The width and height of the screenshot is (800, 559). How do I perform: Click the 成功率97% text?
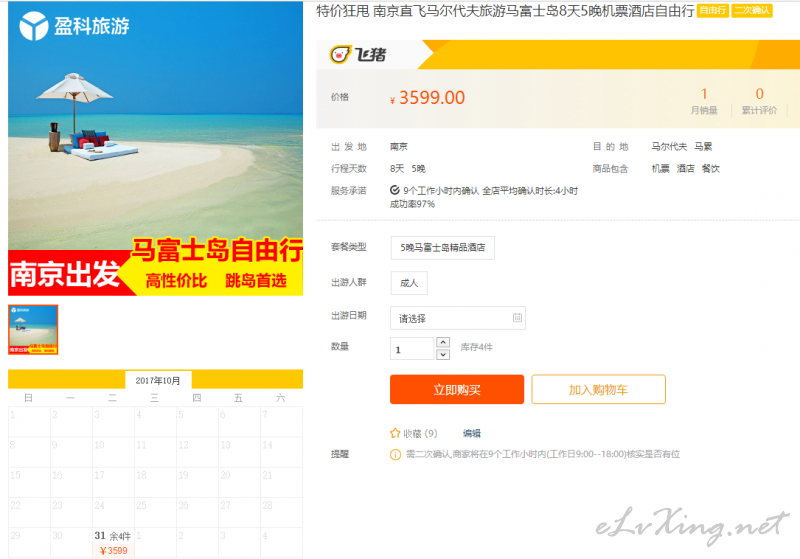412,204
